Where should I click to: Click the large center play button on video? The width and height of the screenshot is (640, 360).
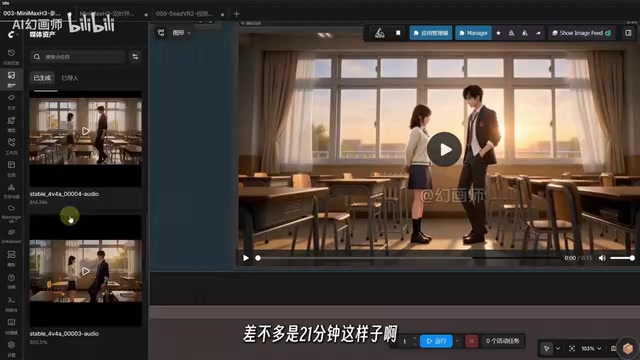444,149
